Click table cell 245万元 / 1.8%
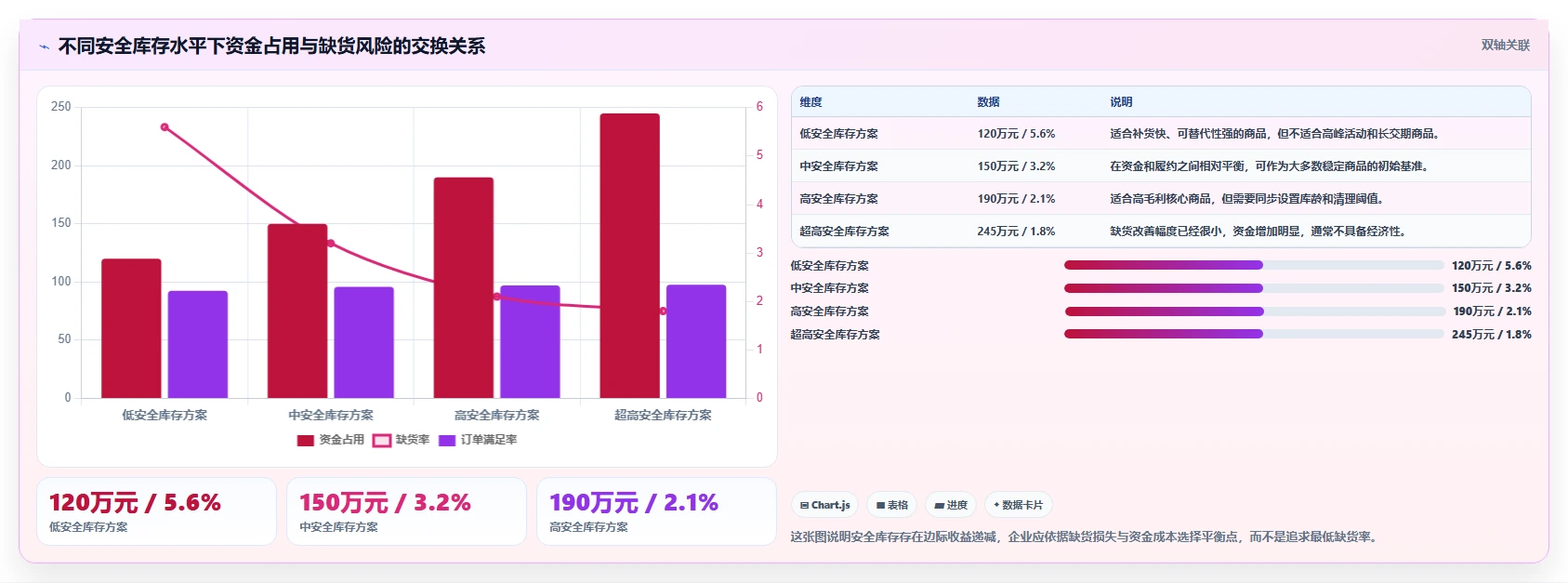Viewport: 1568px width, 583px height. pyautogui.click(x=1016, y=232)
